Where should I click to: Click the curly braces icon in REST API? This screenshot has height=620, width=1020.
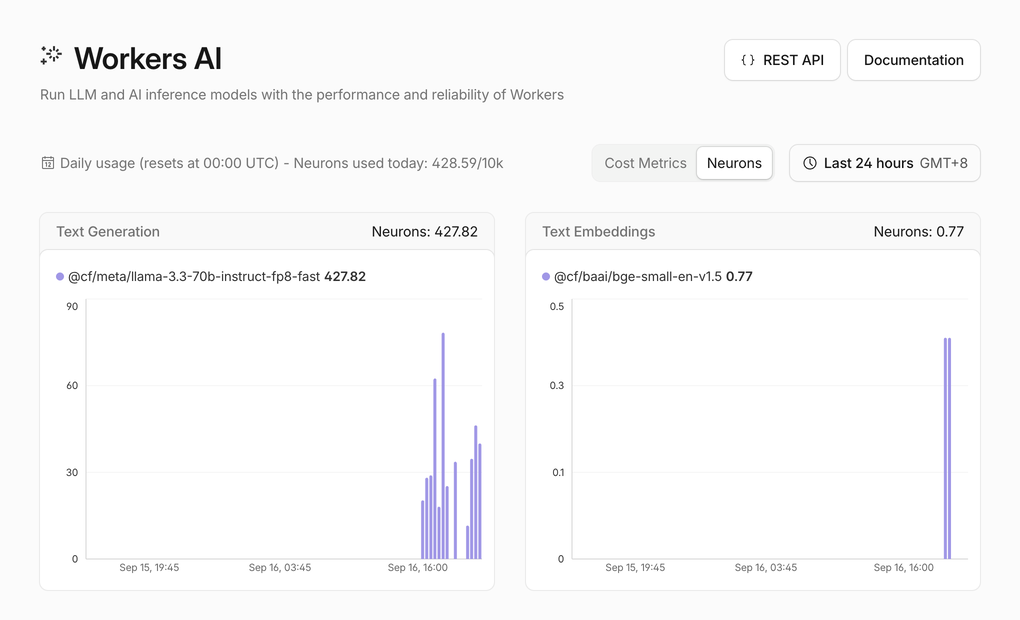click(x=748, y=60)
